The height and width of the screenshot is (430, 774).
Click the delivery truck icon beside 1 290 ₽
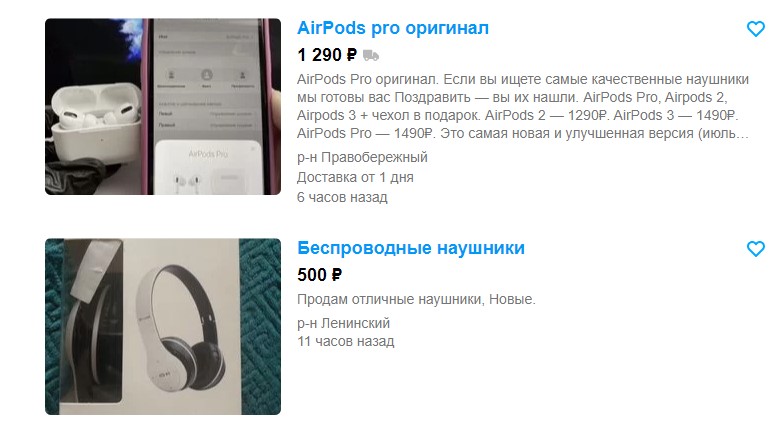tap(371, 55)
